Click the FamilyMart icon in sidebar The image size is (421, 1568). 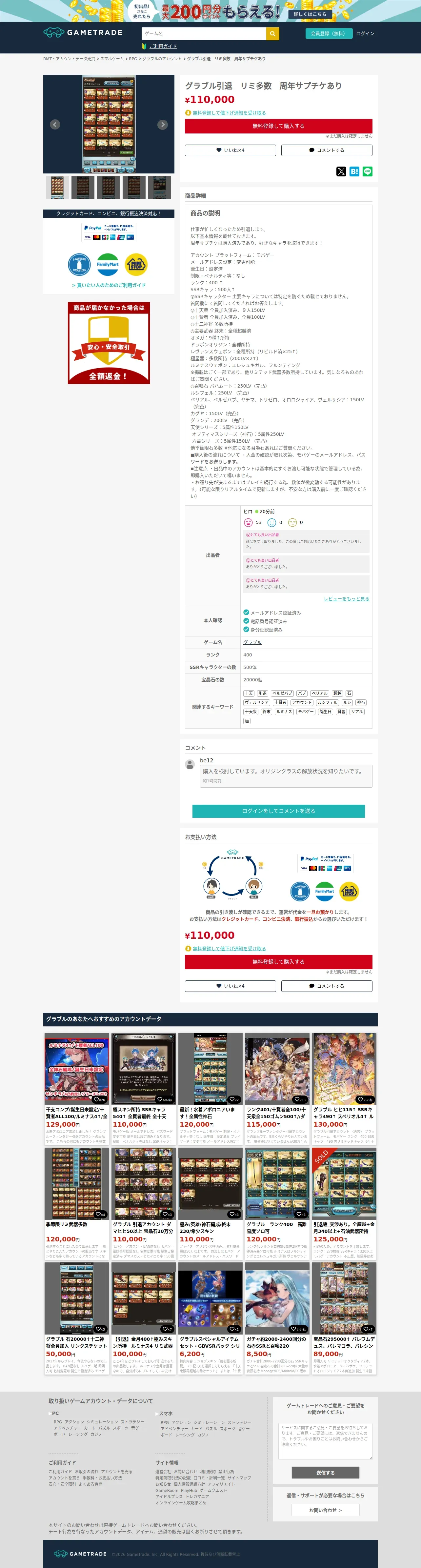pyautogui.click(x=108, y=264)
